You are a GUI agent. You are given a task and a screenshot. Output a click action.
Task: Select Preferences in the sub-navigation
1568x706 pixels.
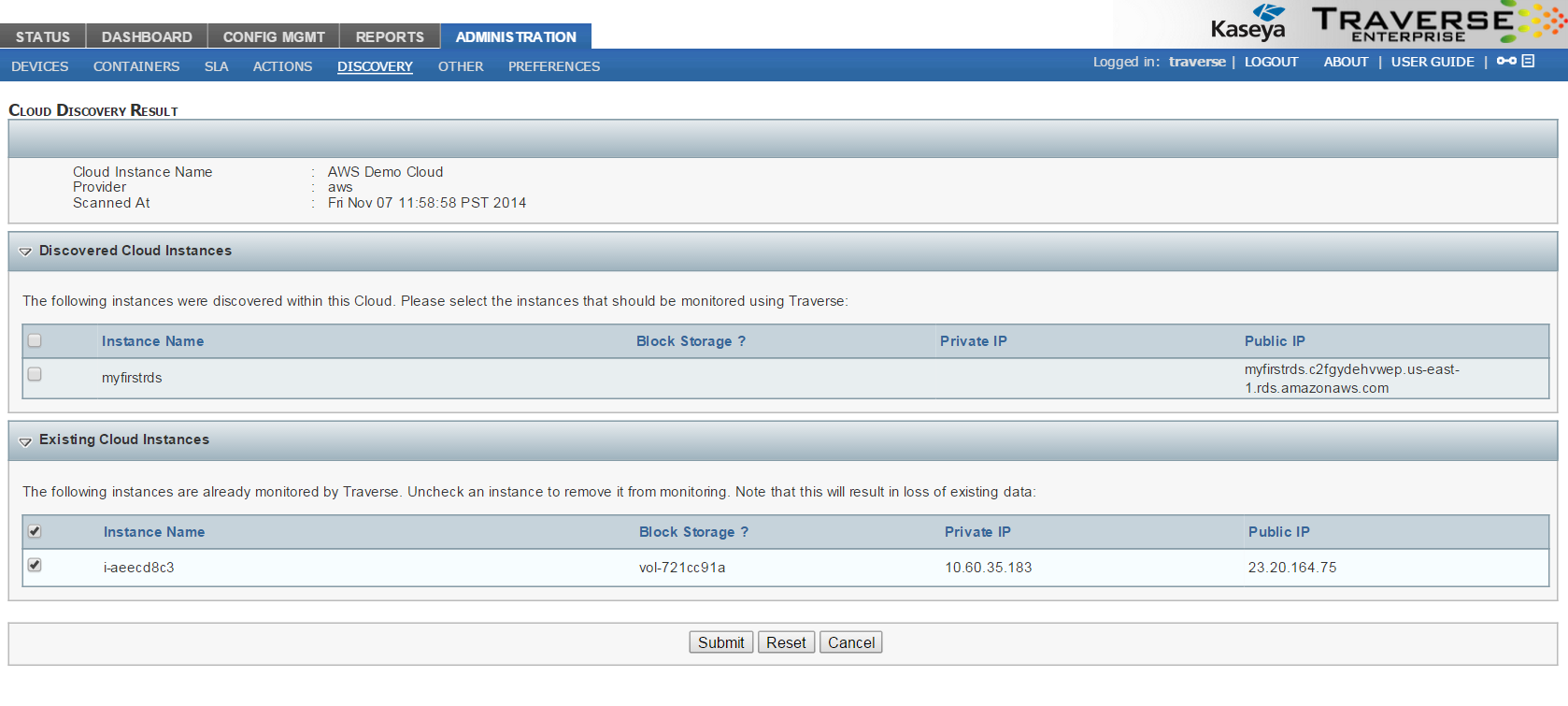(554, 66)
